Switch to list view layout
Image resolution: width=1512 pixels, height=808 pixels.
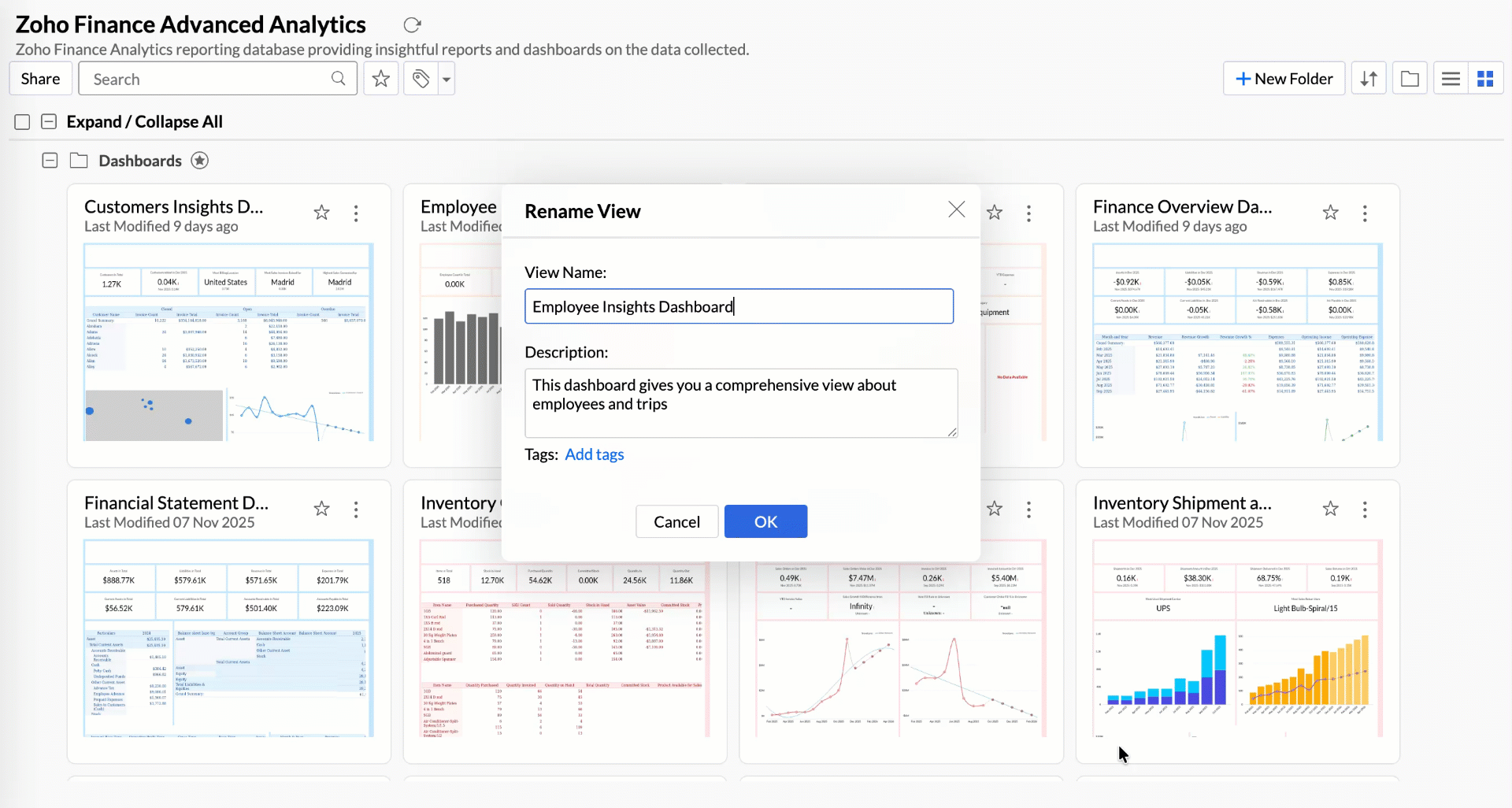pos(1451,79)
